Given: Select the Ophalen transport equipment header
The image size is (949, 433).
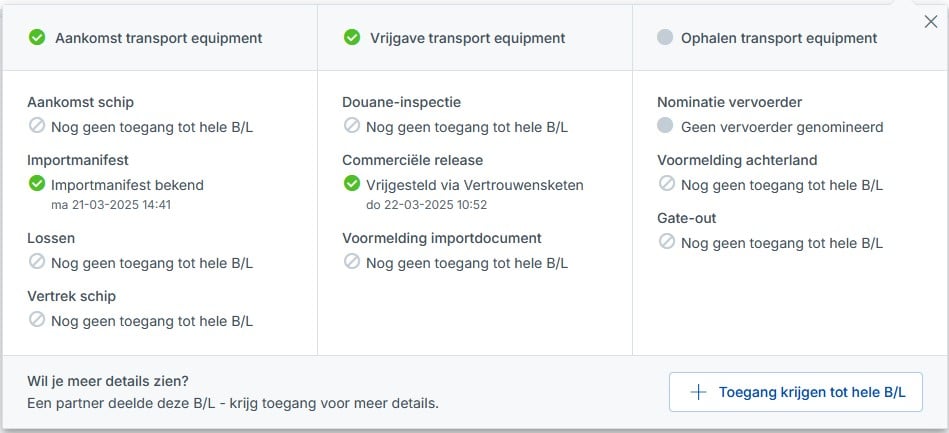Looking at the screenshot, I should click(778, 38).
